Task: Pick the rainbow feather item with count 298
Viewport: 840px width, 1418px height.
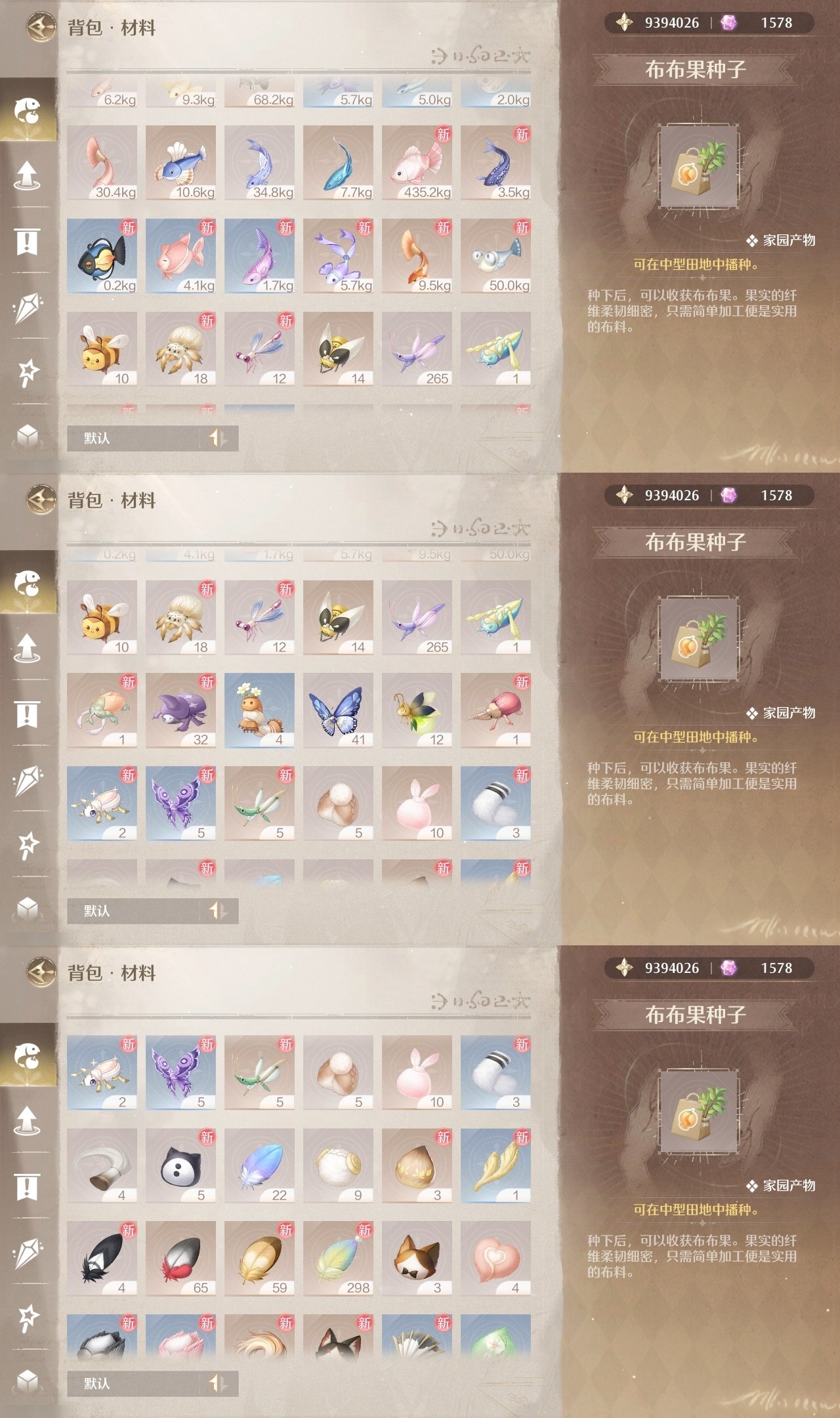Action: tap(338, 1258)
